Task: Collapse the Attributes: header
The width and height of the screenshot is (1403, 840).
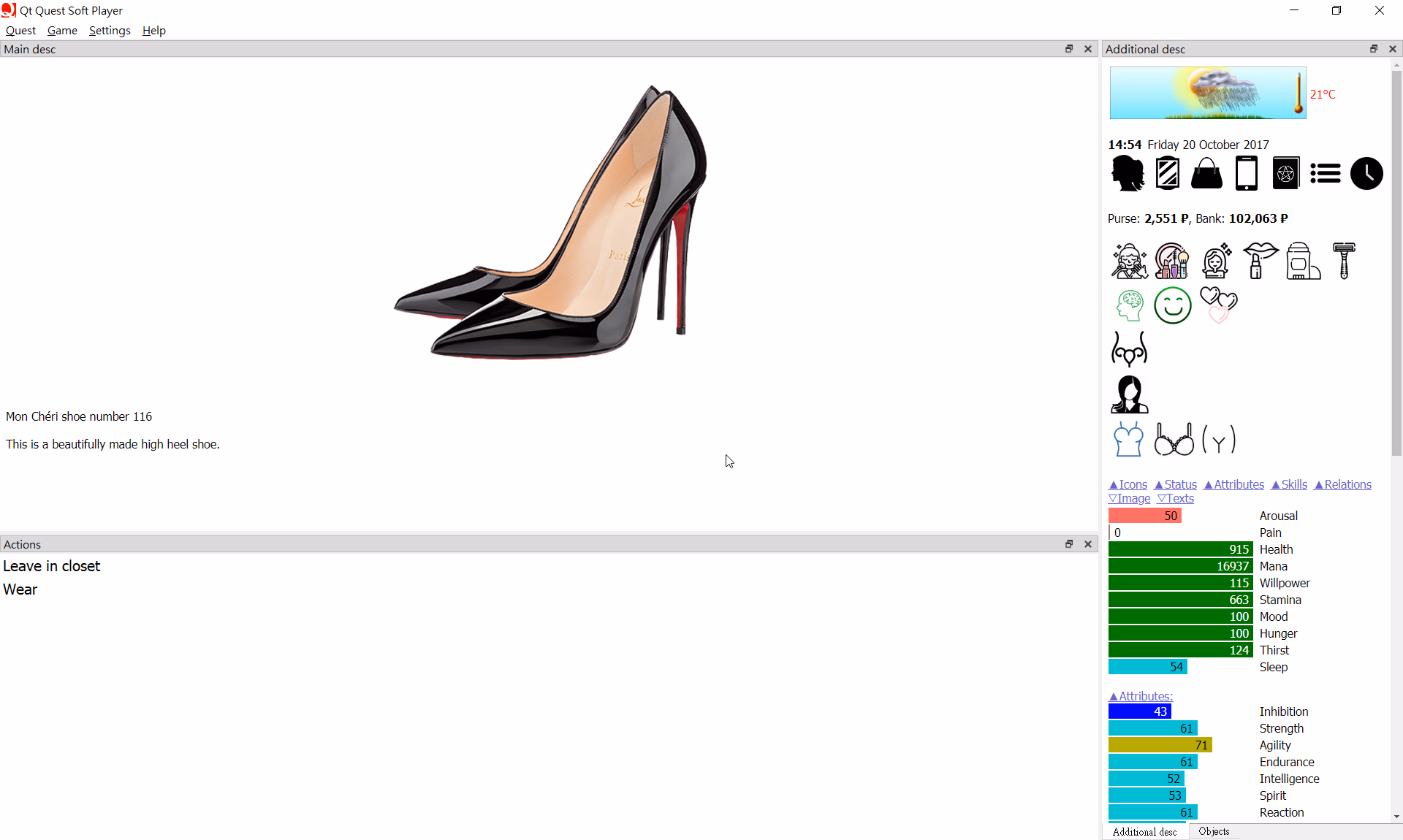Action: click(1140, 696)
